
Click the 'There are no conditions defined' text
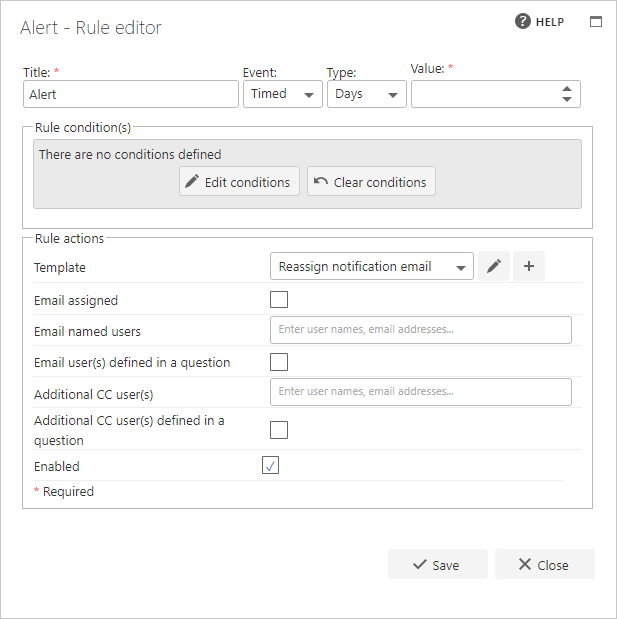point(130,154)
